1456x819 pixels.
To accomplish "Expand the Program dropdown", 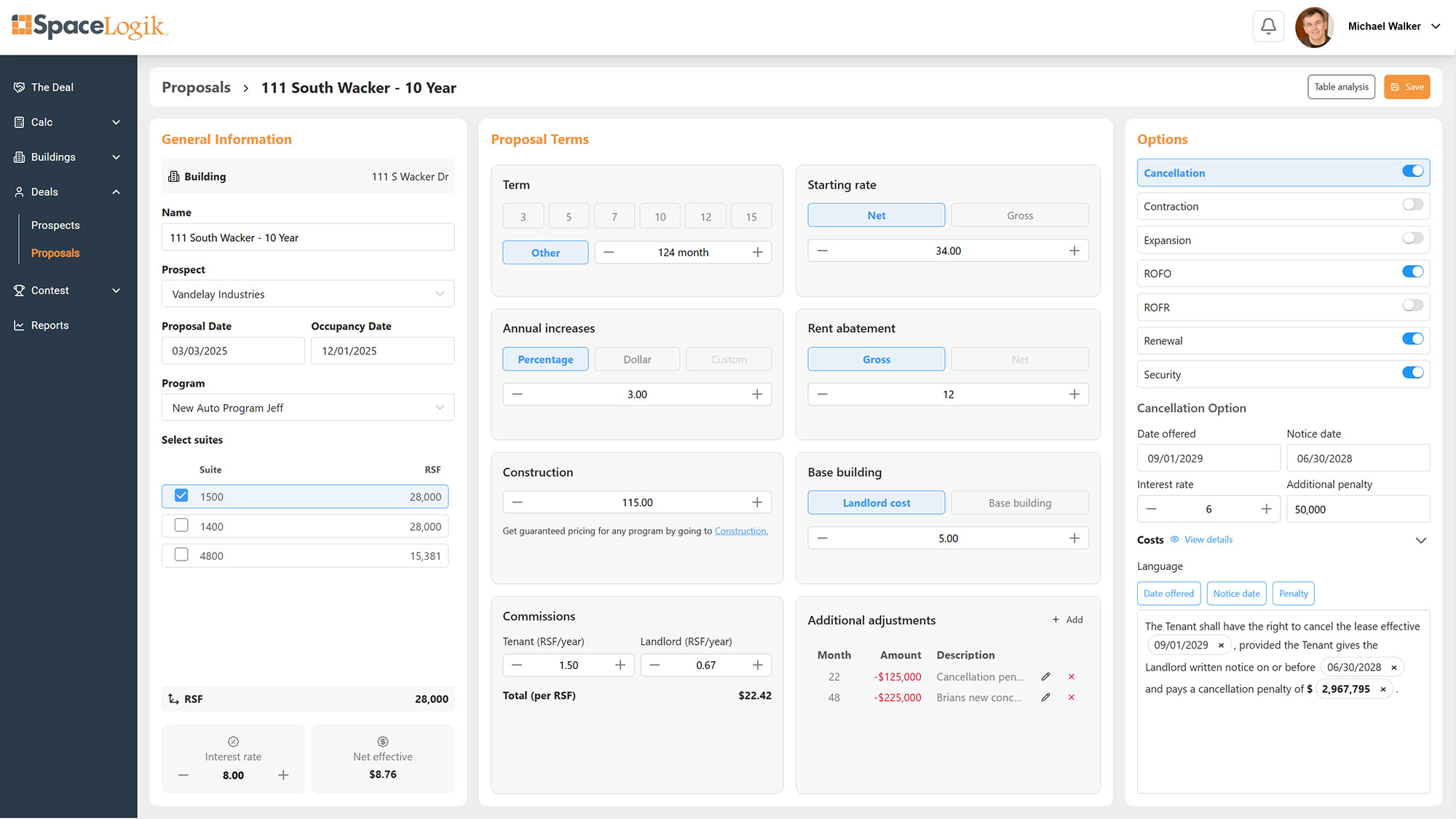I will (x=307, y=408).
